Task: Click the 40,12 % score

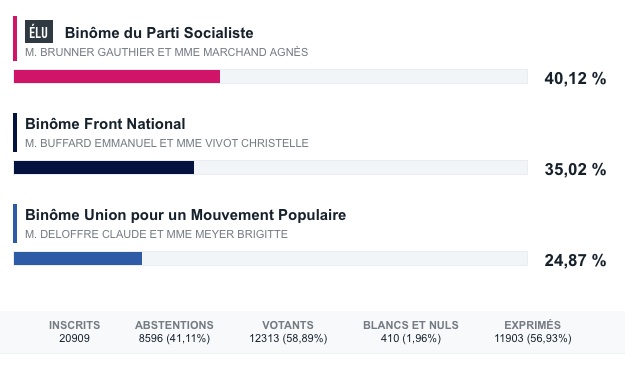Action: (x=575, y=78)
